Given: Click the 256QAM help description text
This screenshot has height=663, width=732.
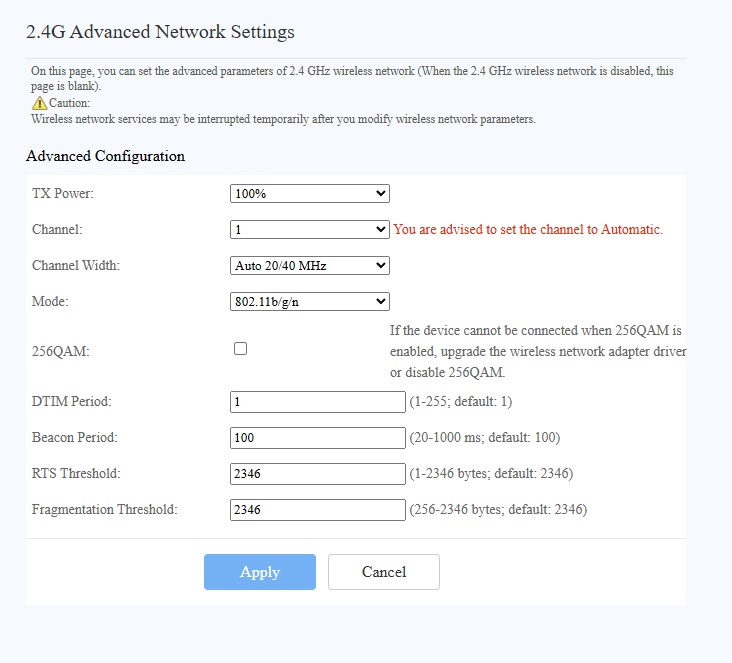Looking at the screenshot, I should 537,351.
